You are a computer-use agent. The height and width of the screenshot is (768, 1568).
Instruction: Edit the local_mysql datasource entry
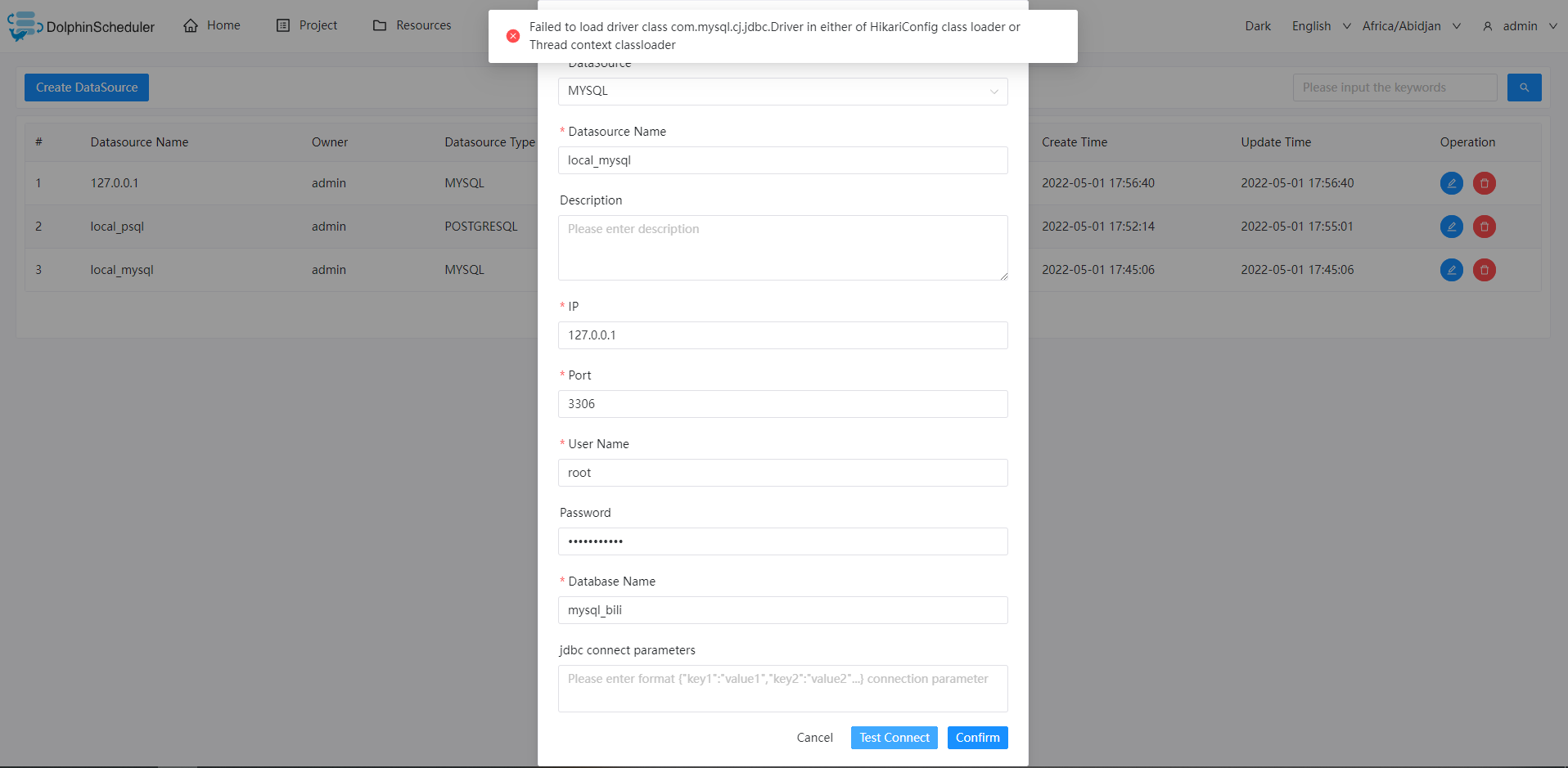(x=1451, y=270)
